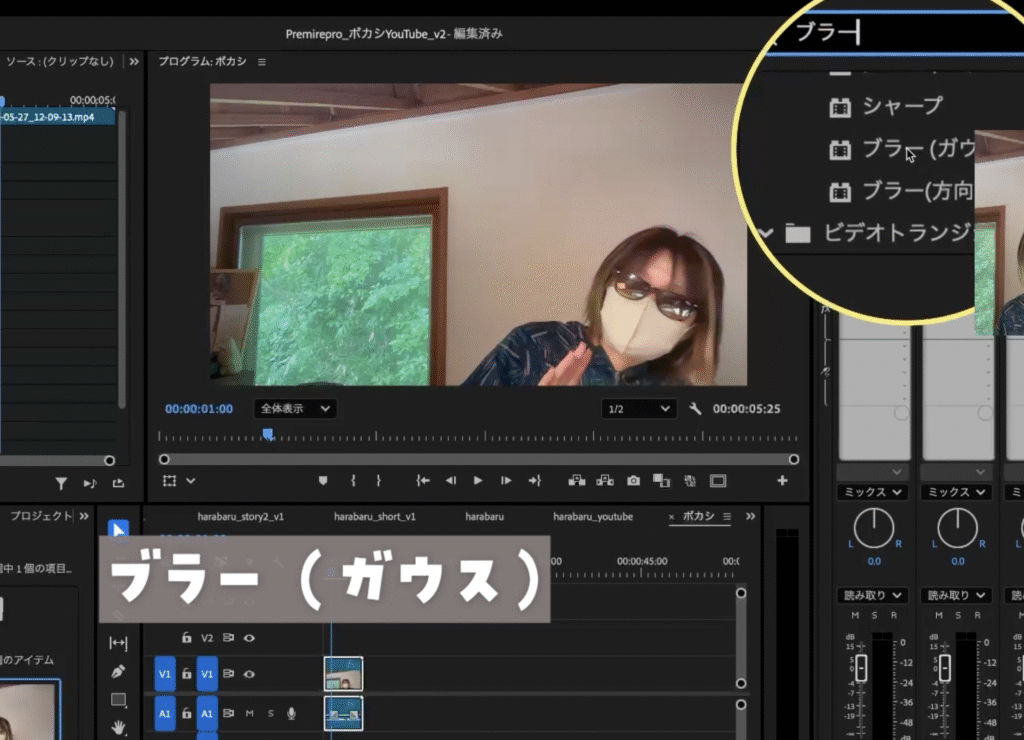Viewport: 1024px width, 740px height.
Task: Open the second ミックス dropdown
Action: pyautogui.click(x=957, y=492)
